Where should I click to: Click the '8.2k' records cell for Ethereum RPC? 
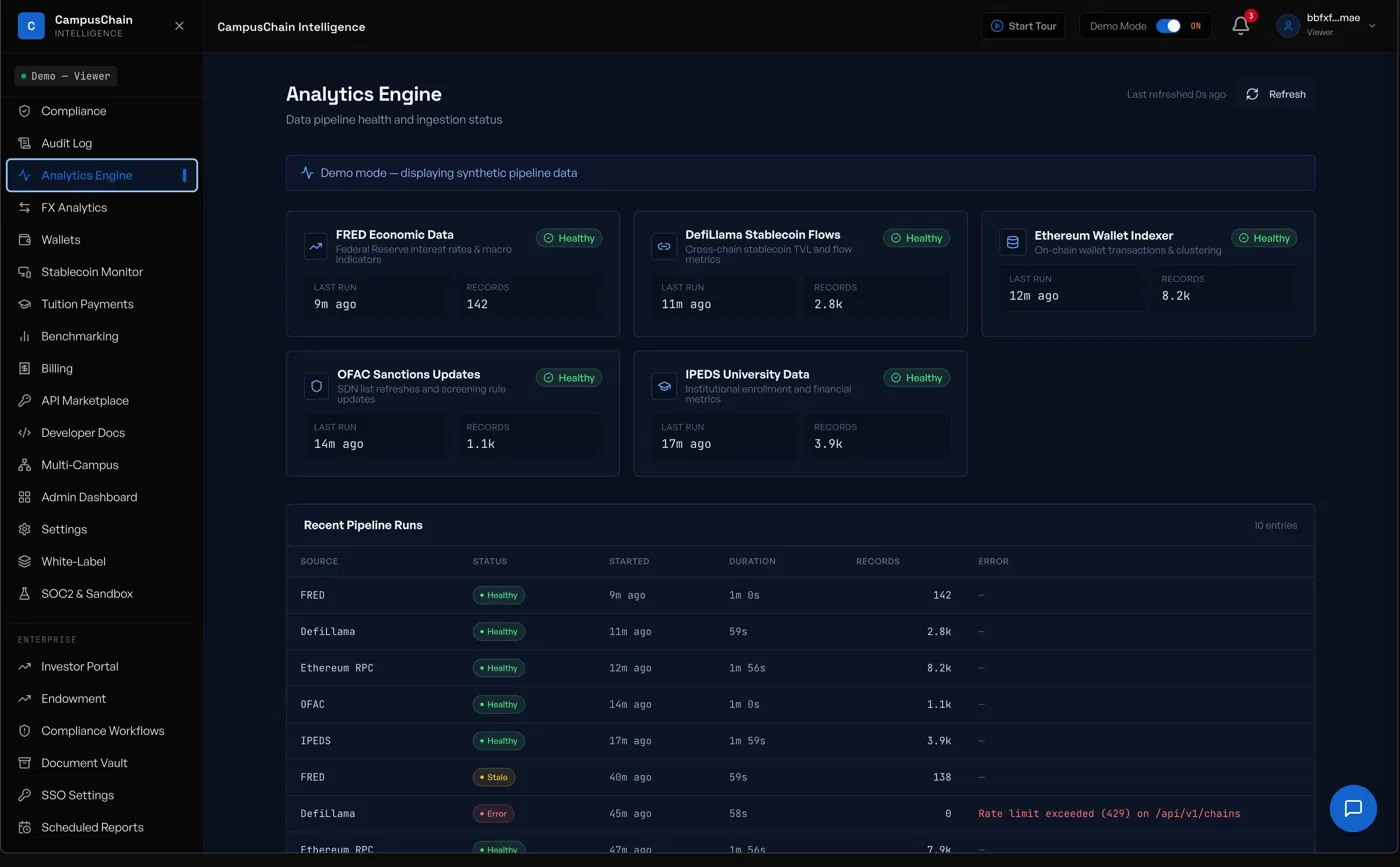pyautogui.click(x=938, y=668)
